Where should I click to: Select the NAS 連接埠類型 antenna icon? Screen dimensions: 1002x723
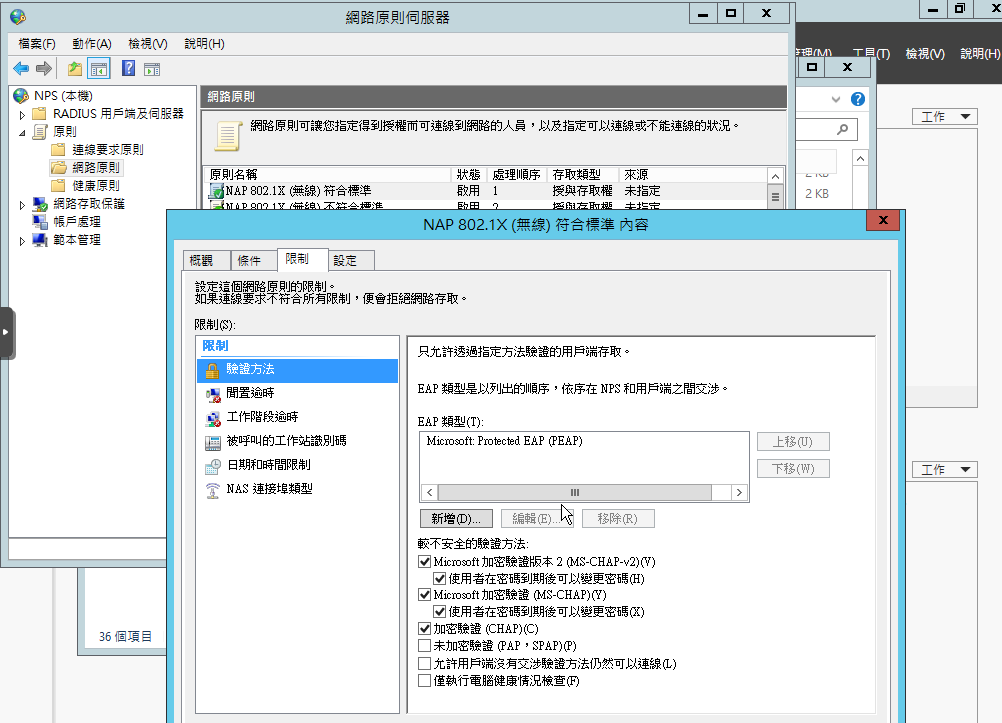pos(213,490)
